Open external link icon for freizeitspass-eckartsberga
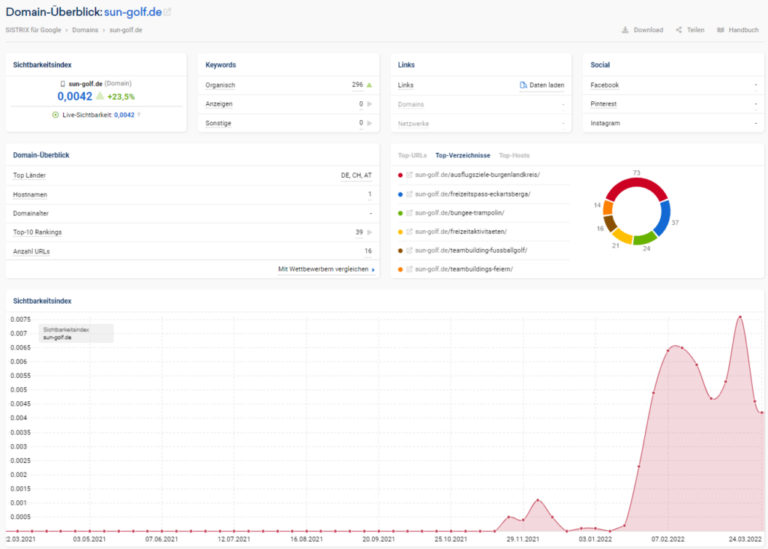 pyautogui.click(x=409, y=194)
